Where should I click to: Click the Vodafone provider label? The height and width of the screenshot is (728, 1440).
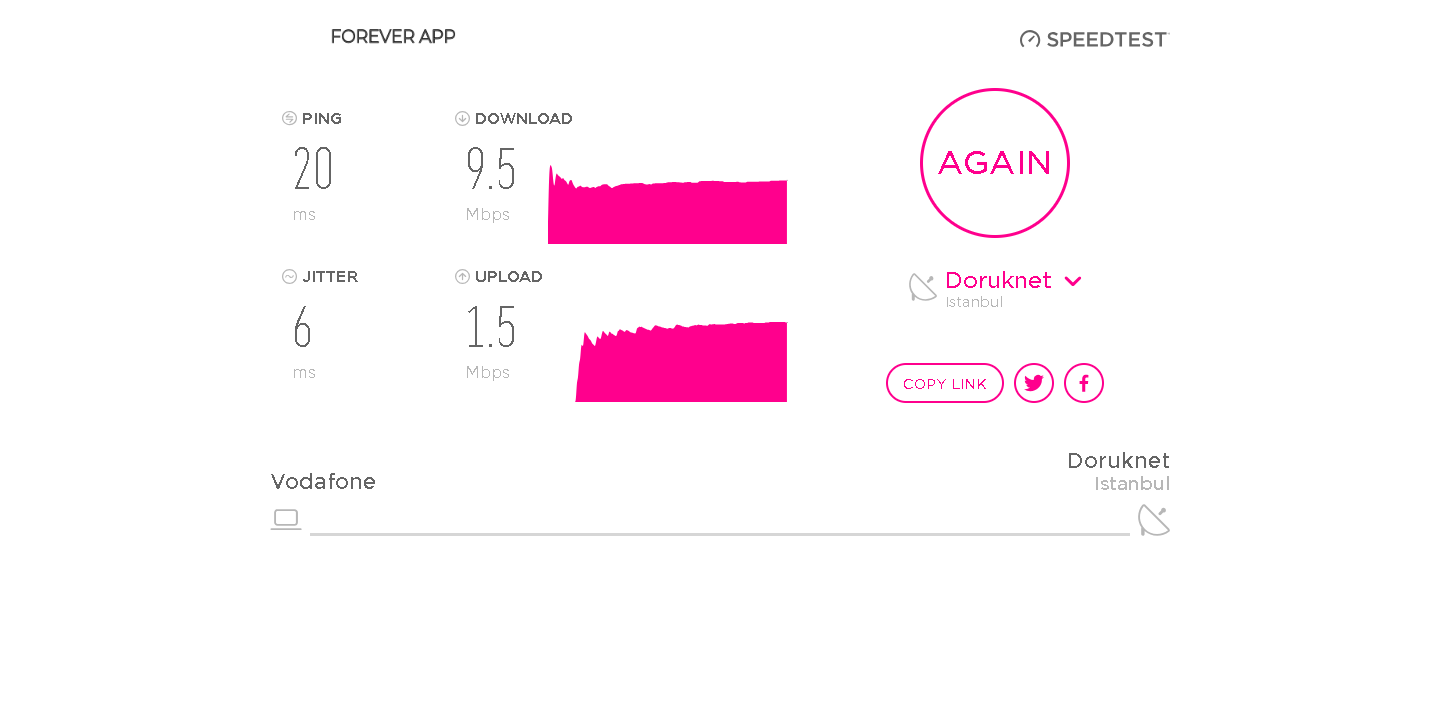point(323,482)
